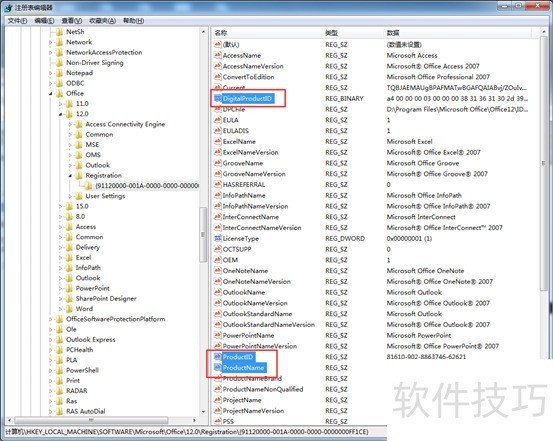Expand the User Settings node
Image resolution: width=553 pixels, height=441 pixels.
pos(70,196)
